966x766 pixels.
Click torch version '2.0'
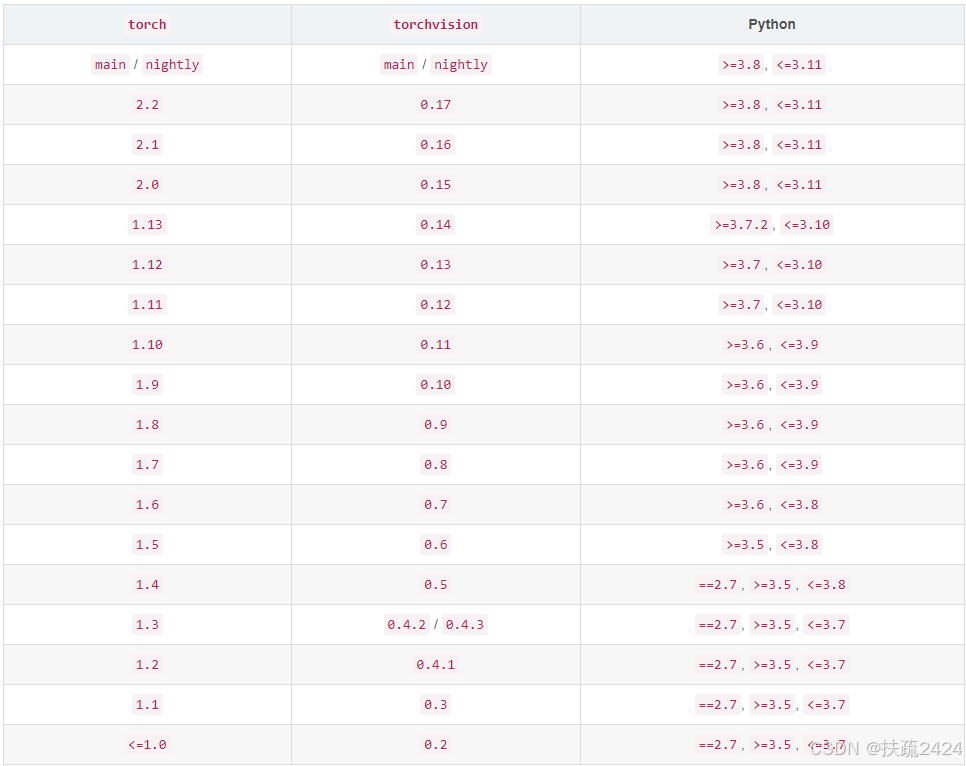(147, 185)
